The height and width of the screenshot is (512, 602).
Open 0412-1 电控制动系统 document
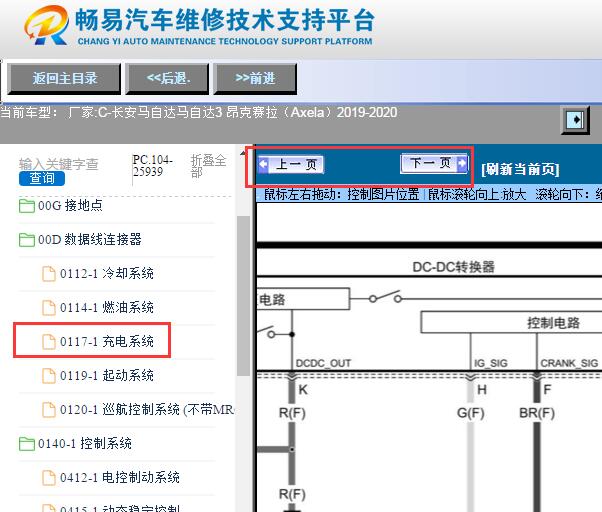tap(120, 477)
